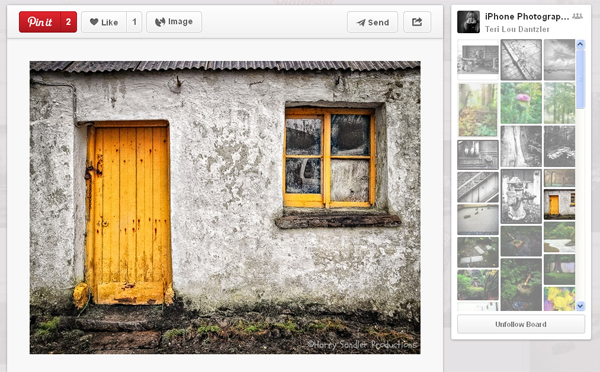The height and width of the screenshot is (372, 600).
Task: Open the black-and-white tree trunk thumbnail
Action: [521, 146]
